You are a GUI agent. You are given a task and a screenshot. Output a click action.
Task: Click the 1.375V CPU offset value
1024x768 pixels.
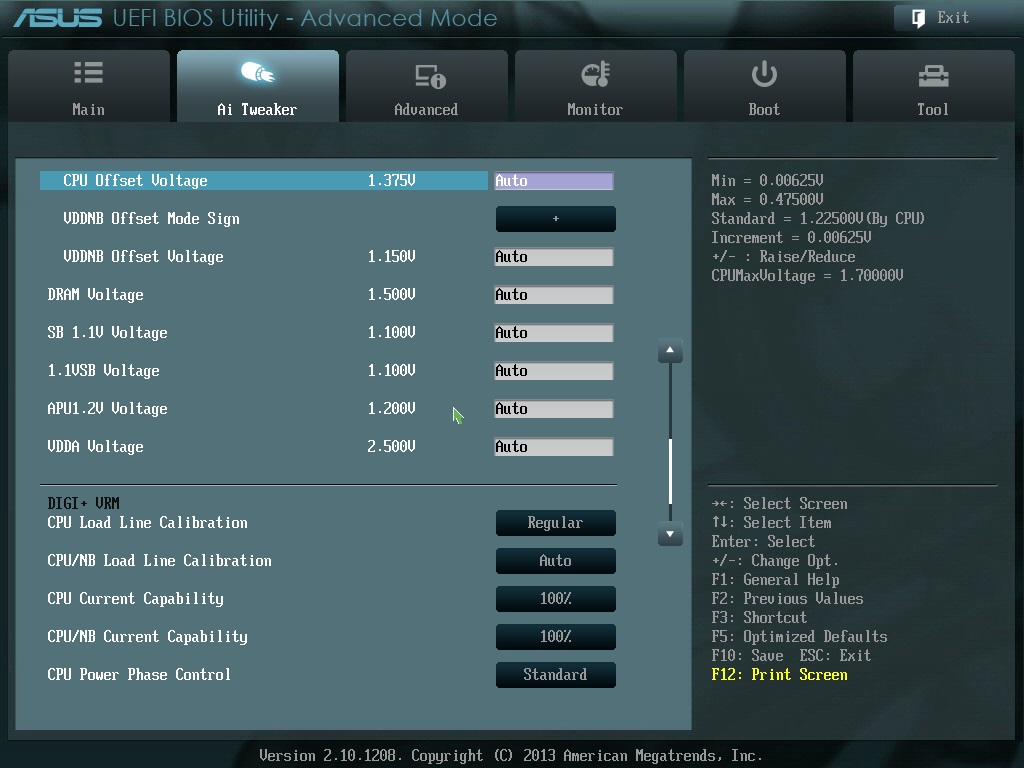tap(391, 180)
